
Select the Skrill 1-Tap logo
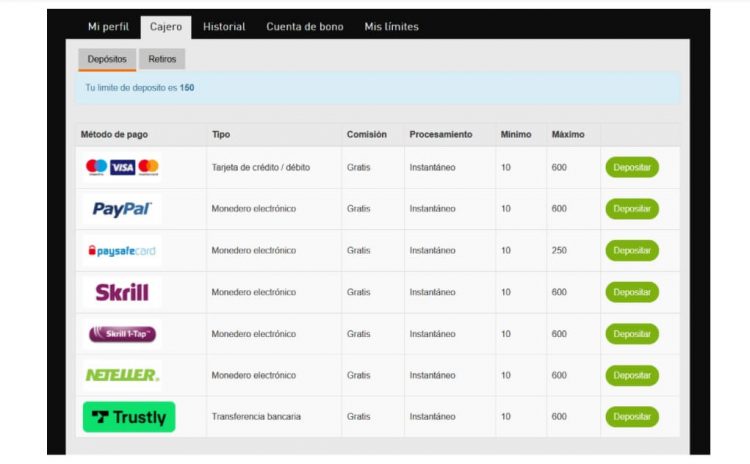[x=122, y=334]
